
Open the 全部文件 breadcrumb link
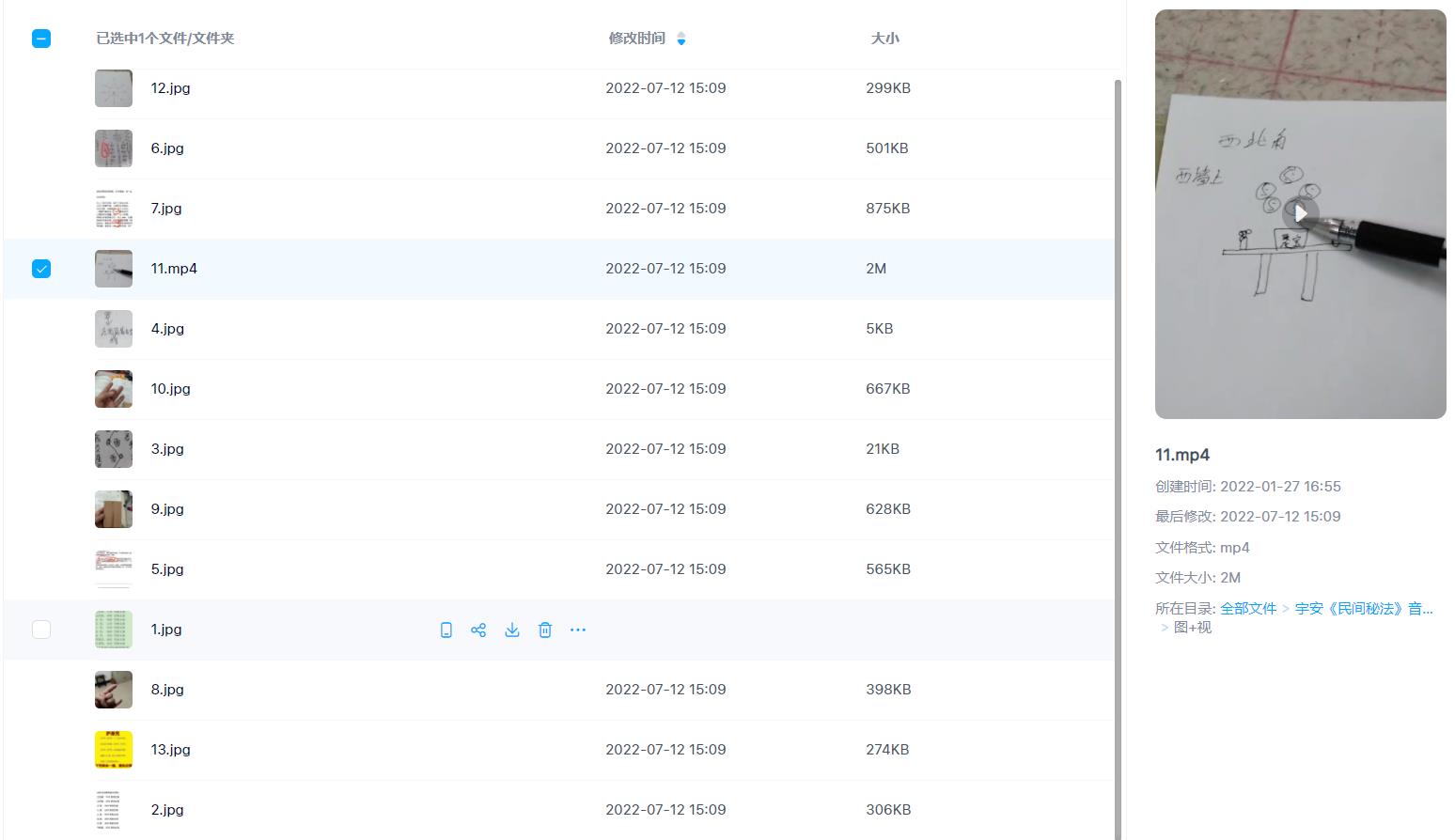pyautogui.click(x=1248, y=609)
